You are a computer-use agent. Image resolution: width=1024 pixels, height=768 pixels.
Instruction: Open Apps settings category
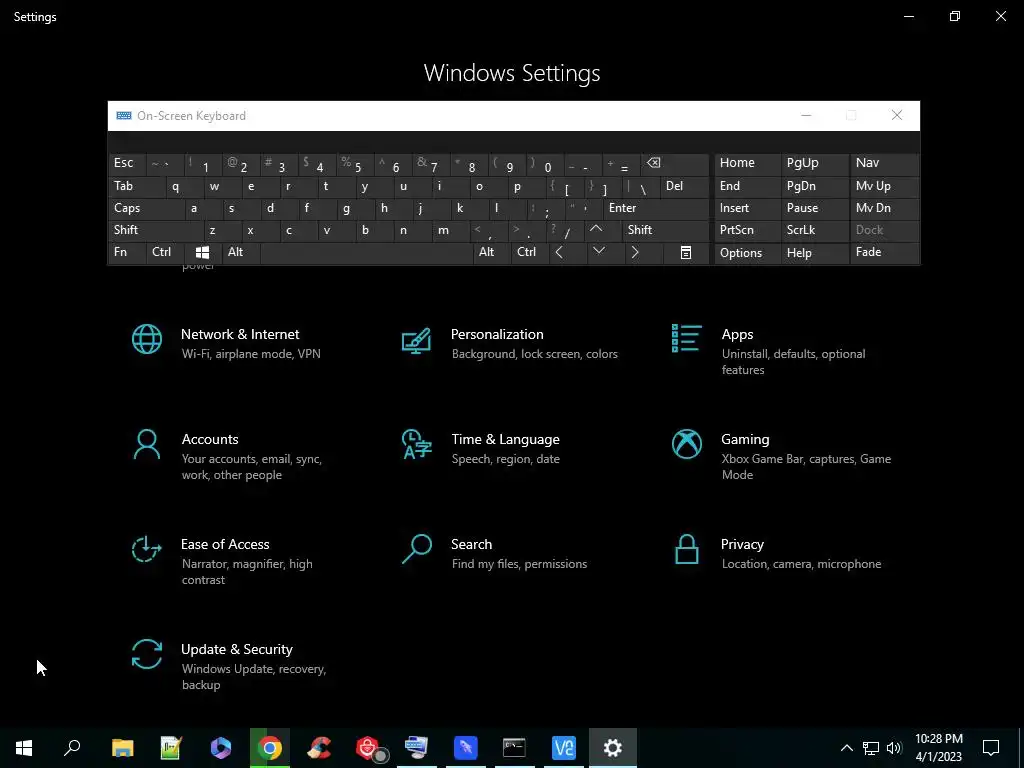tap(769, 351)
